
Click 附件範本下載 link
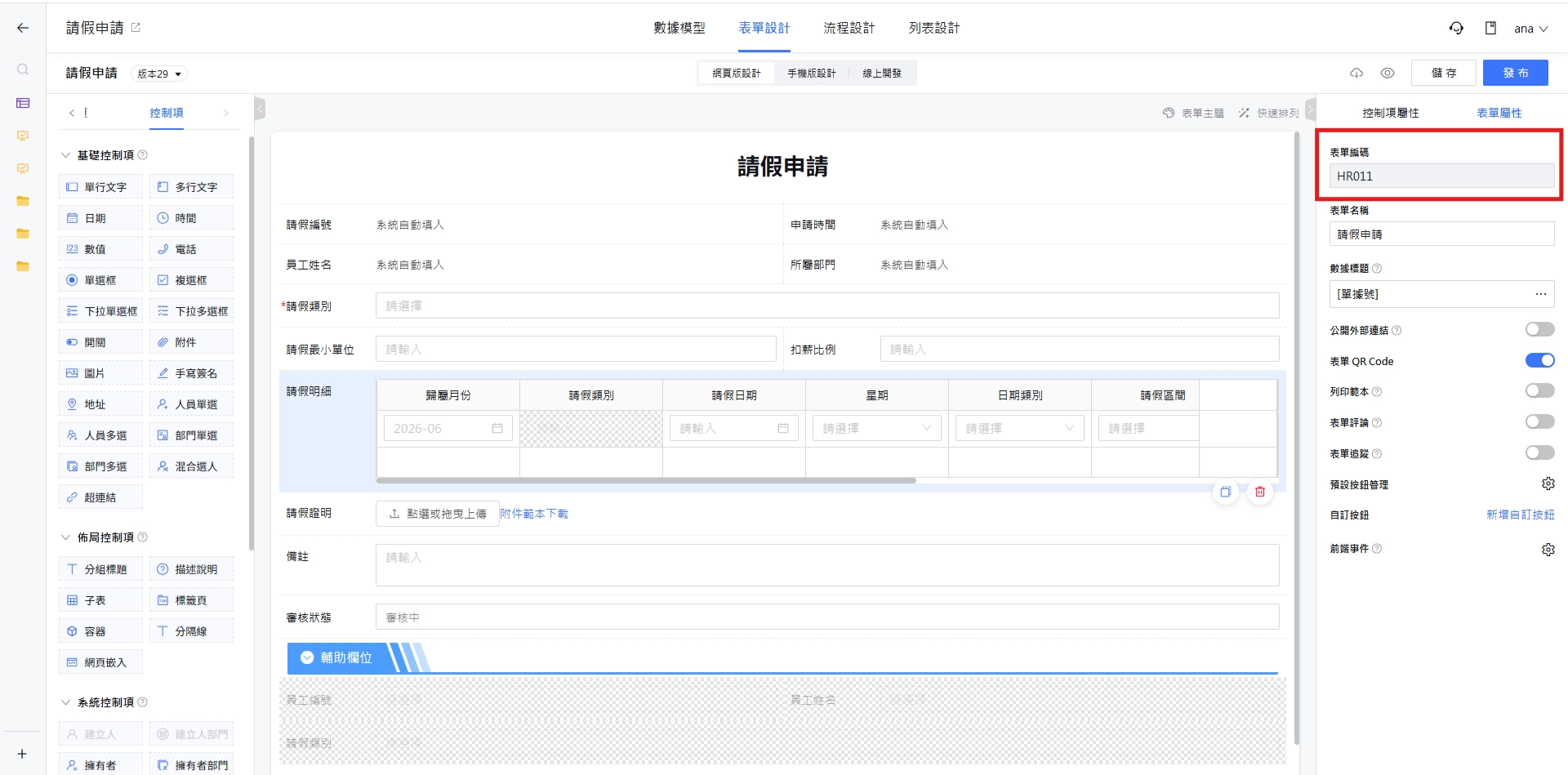534,514
